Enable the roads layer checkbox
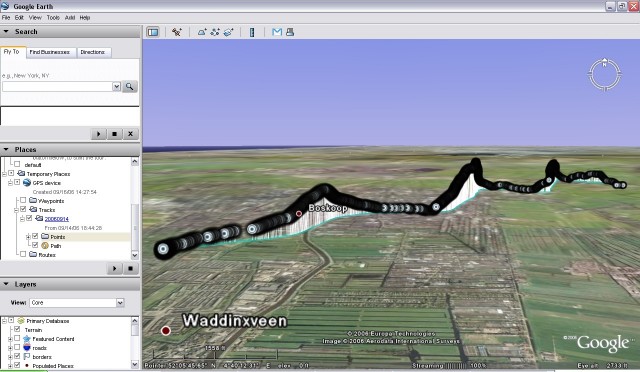The height and width of the screenshot is (372, 640). (x=17, y=347)
